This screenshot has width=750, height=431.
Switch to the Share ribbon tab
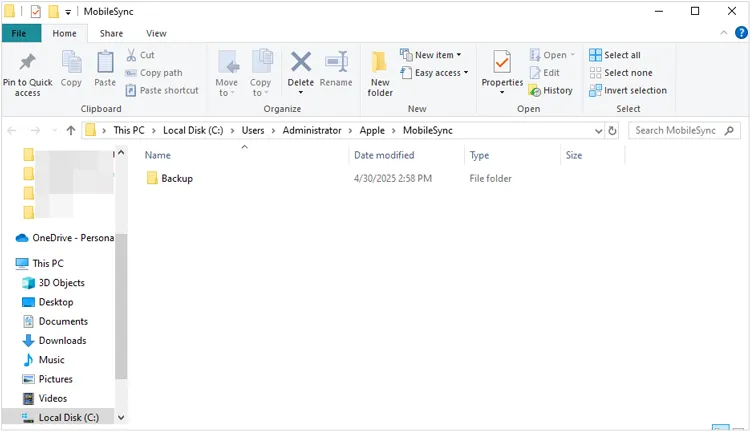(111, 33)
